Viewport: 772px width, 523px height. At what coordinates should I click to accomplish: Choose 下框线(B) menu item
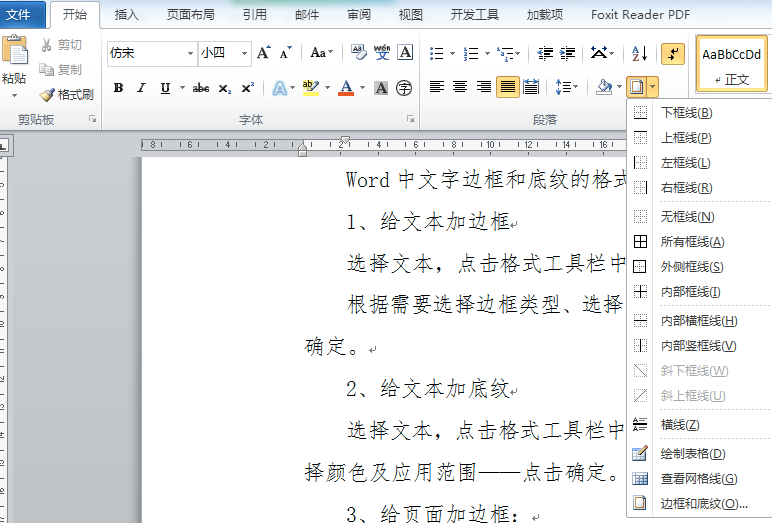point(700,113)
